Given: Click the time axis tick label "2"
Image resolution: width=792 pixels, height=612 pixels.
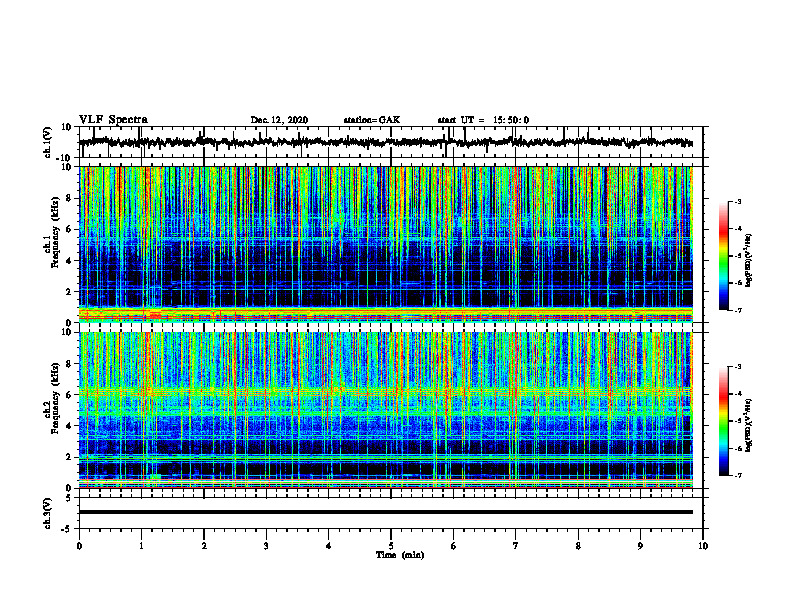Looking at the screenshot, I should [x=204, y=546].
